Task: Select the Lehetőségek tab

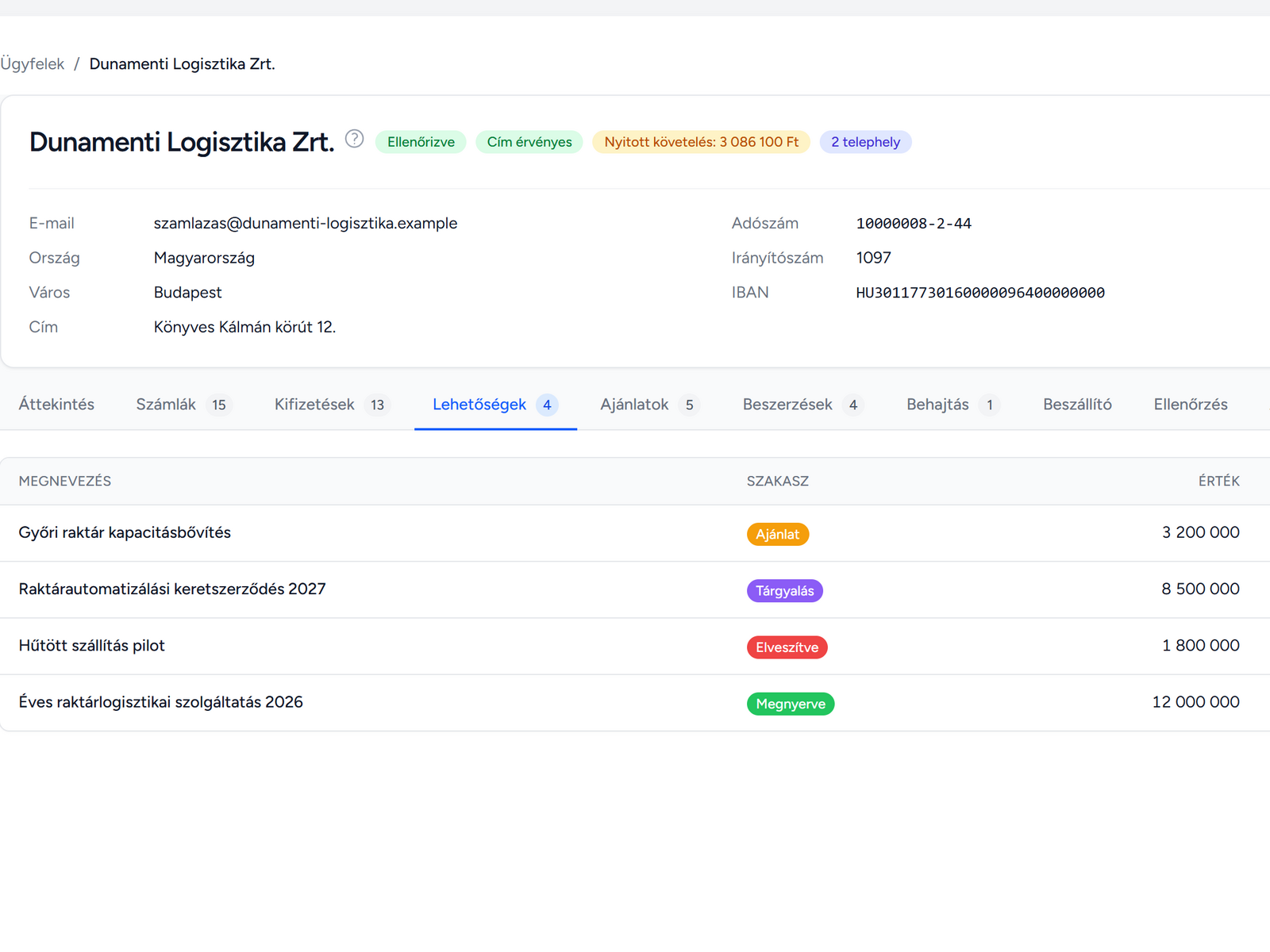Action: click(x=495, y=405)
